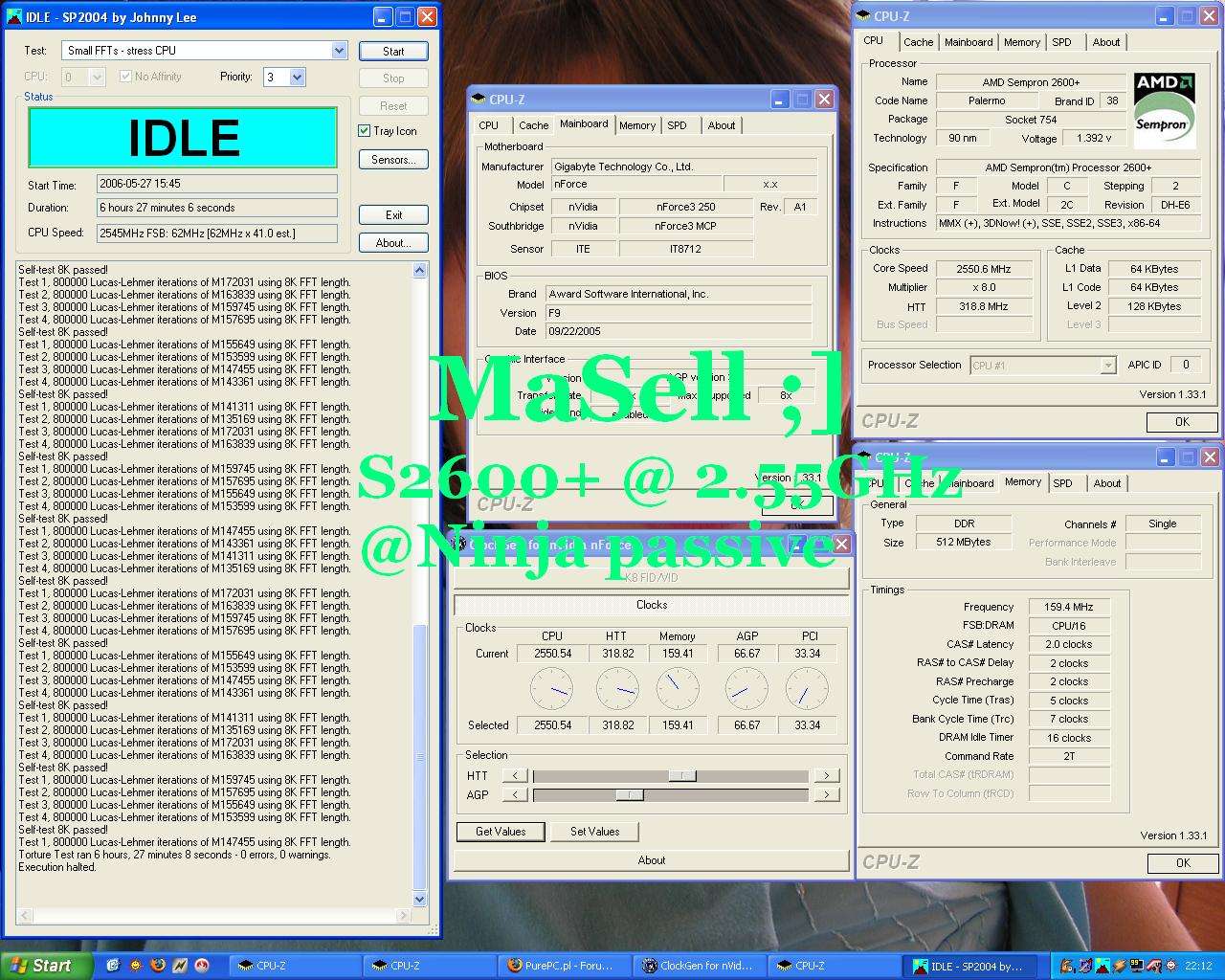Click the chip icon in CPU-Z CPU window title bar

coord(863,15)
